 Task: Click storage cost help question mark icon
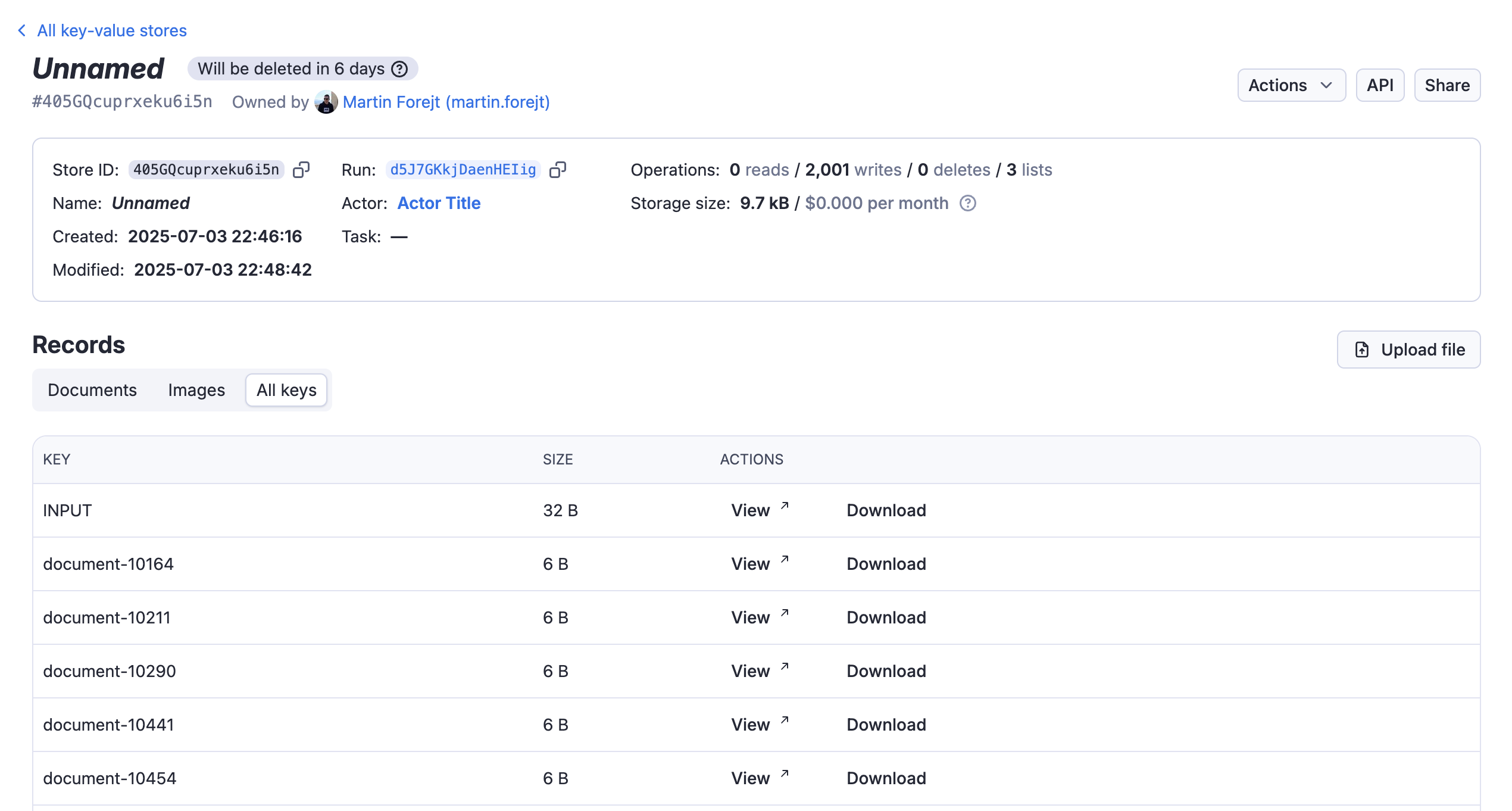[x=968, y=204]
